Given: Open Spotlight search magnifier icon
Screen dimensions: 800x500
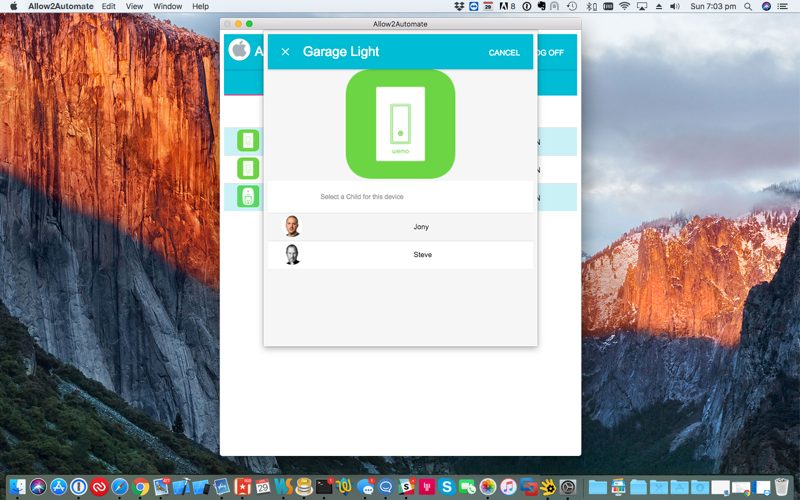Looking at the screenshot, I should tap(748, 7).
